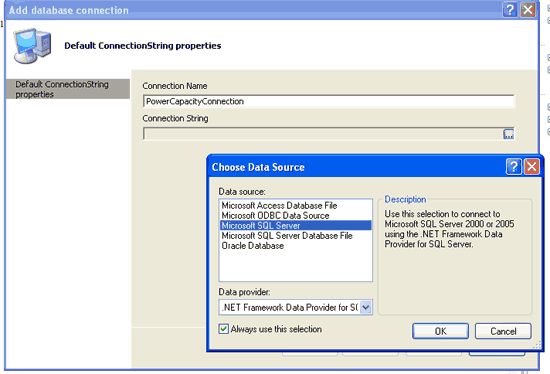Image resolution: width=550 pixels, height=374 pixels.
Task: Click the Description group label
Action: pos(405,199)
